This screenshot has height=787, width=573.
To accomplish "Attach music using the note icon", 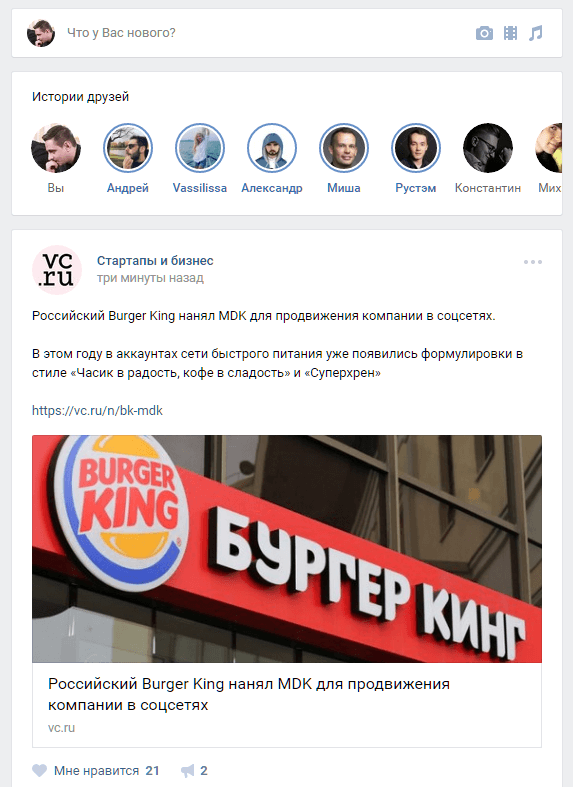I will pos(536,33).
